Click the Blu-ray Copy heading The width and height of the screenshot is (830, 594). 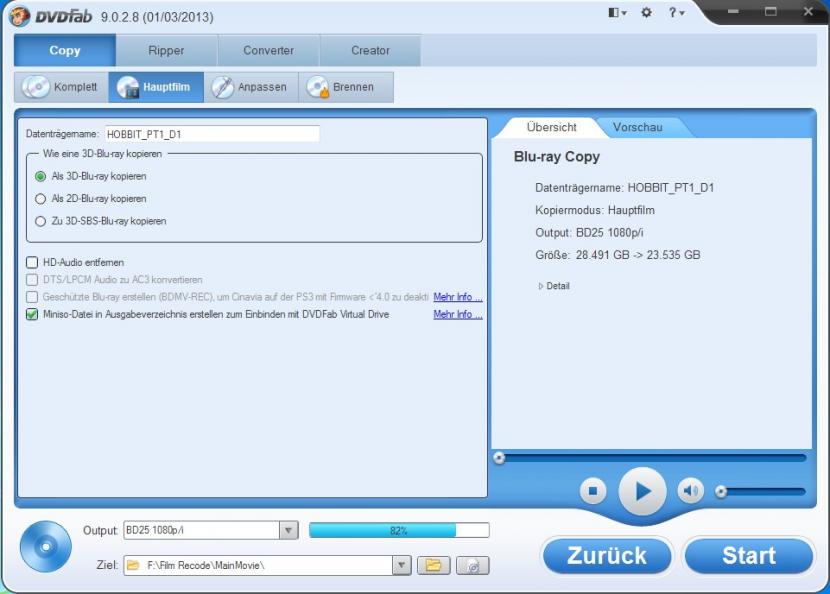pyautogui.click(x=556, y=157)
